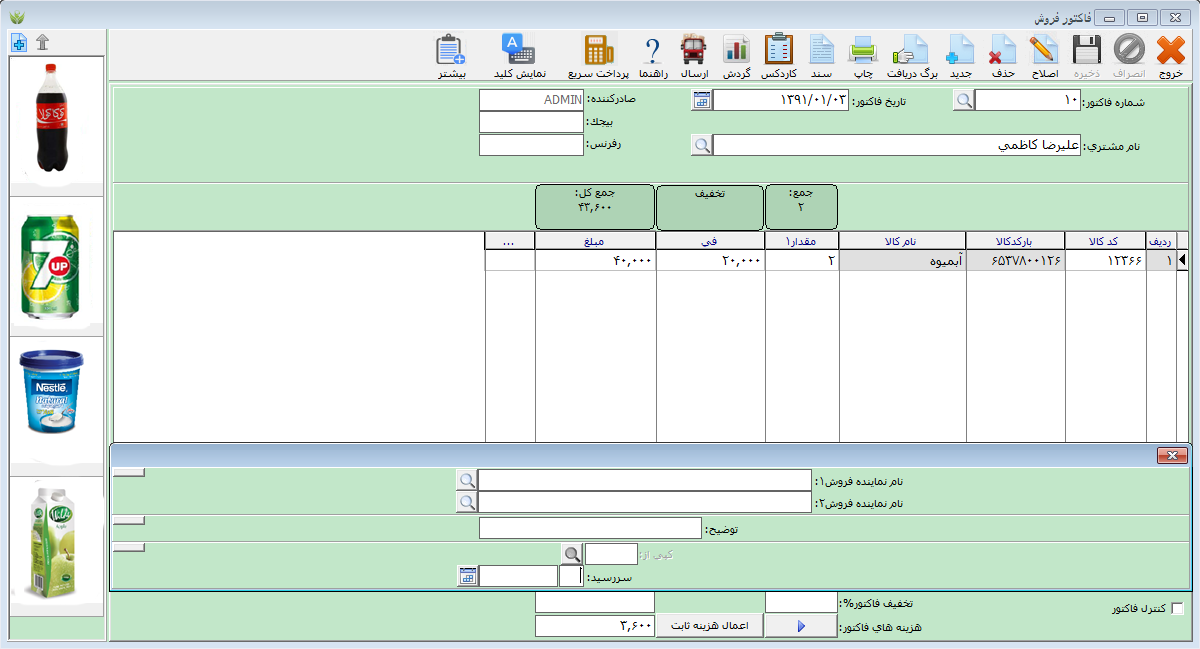1200x649 pixels.
Task: Click the blue arrow next to invoice costs
Action: click(x=800, y=626)
